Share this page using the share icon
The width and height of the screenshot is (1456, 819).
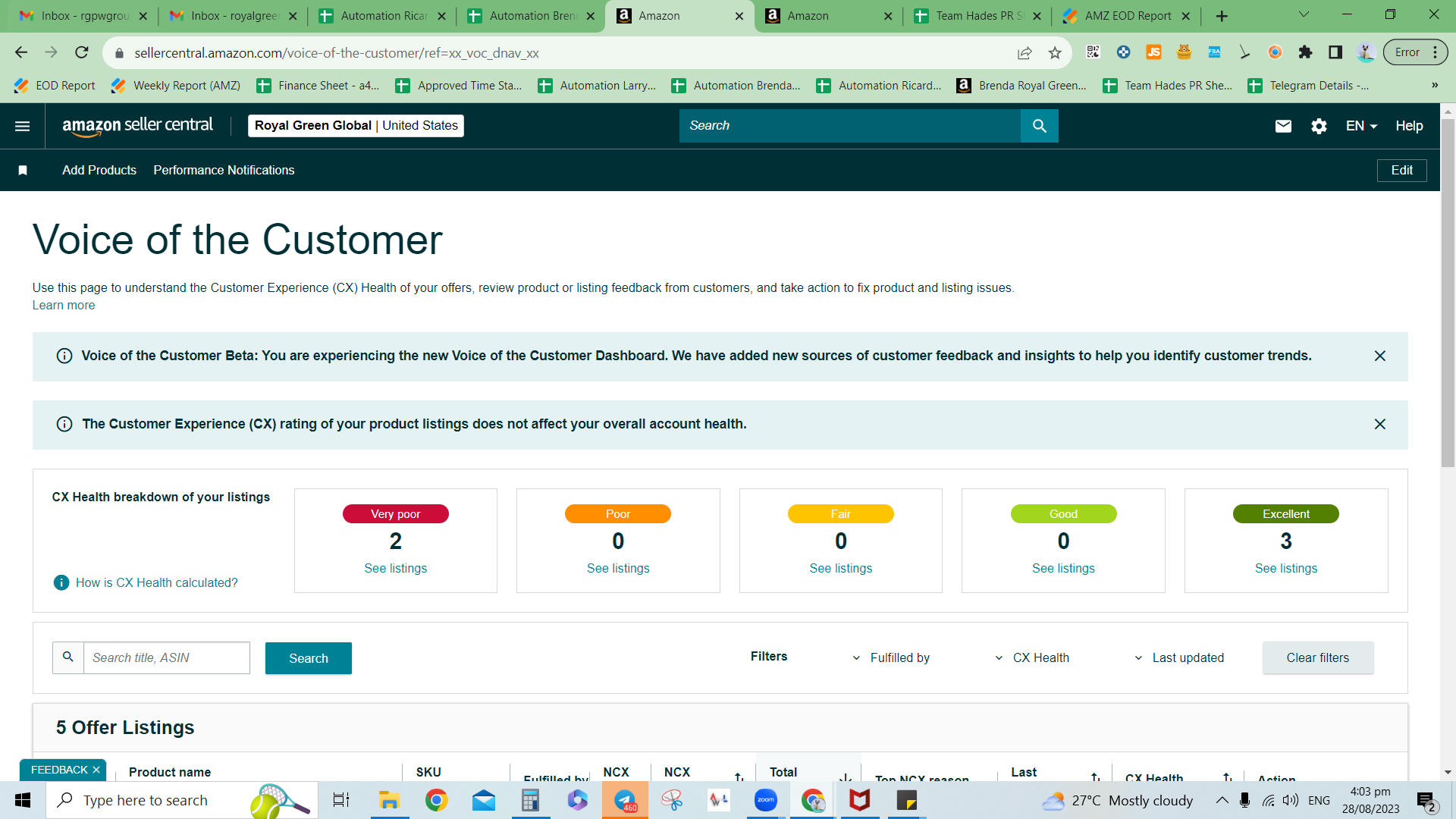pyautogui.click(x=1025, y=53)
